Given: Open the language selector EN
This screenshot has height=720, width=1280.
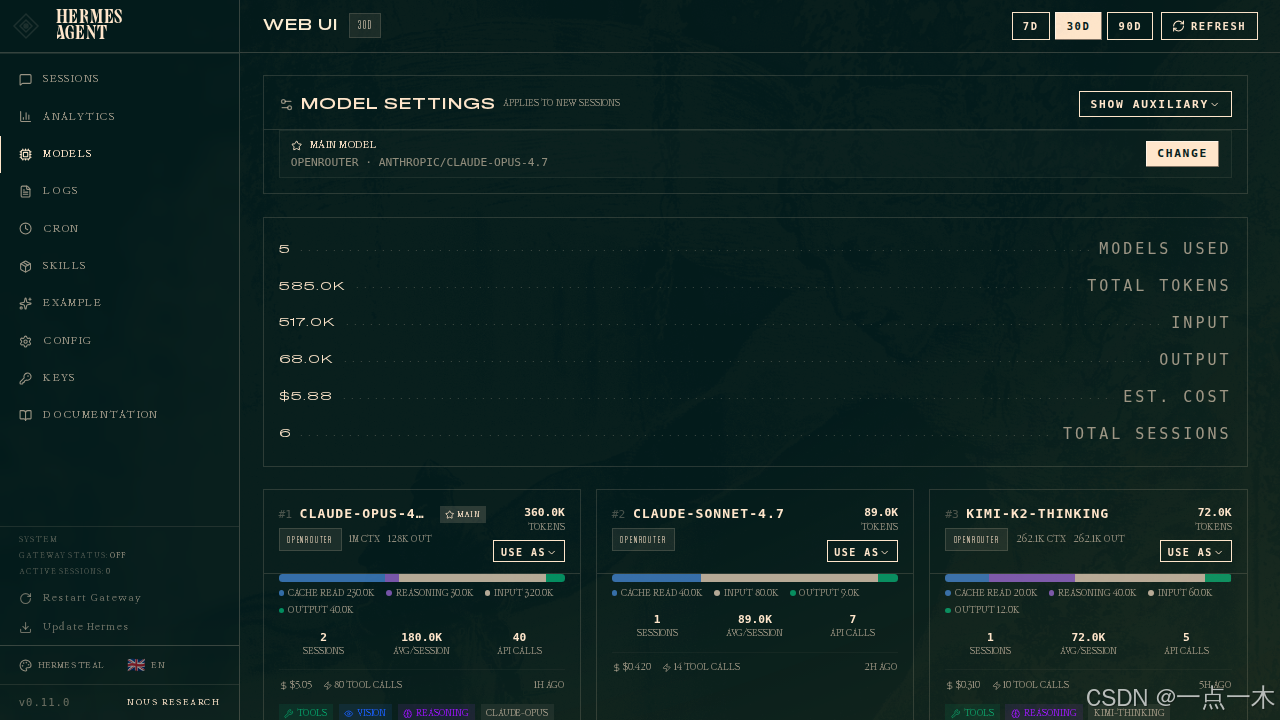Looking at the screenshot, I should tap(147, 665).
